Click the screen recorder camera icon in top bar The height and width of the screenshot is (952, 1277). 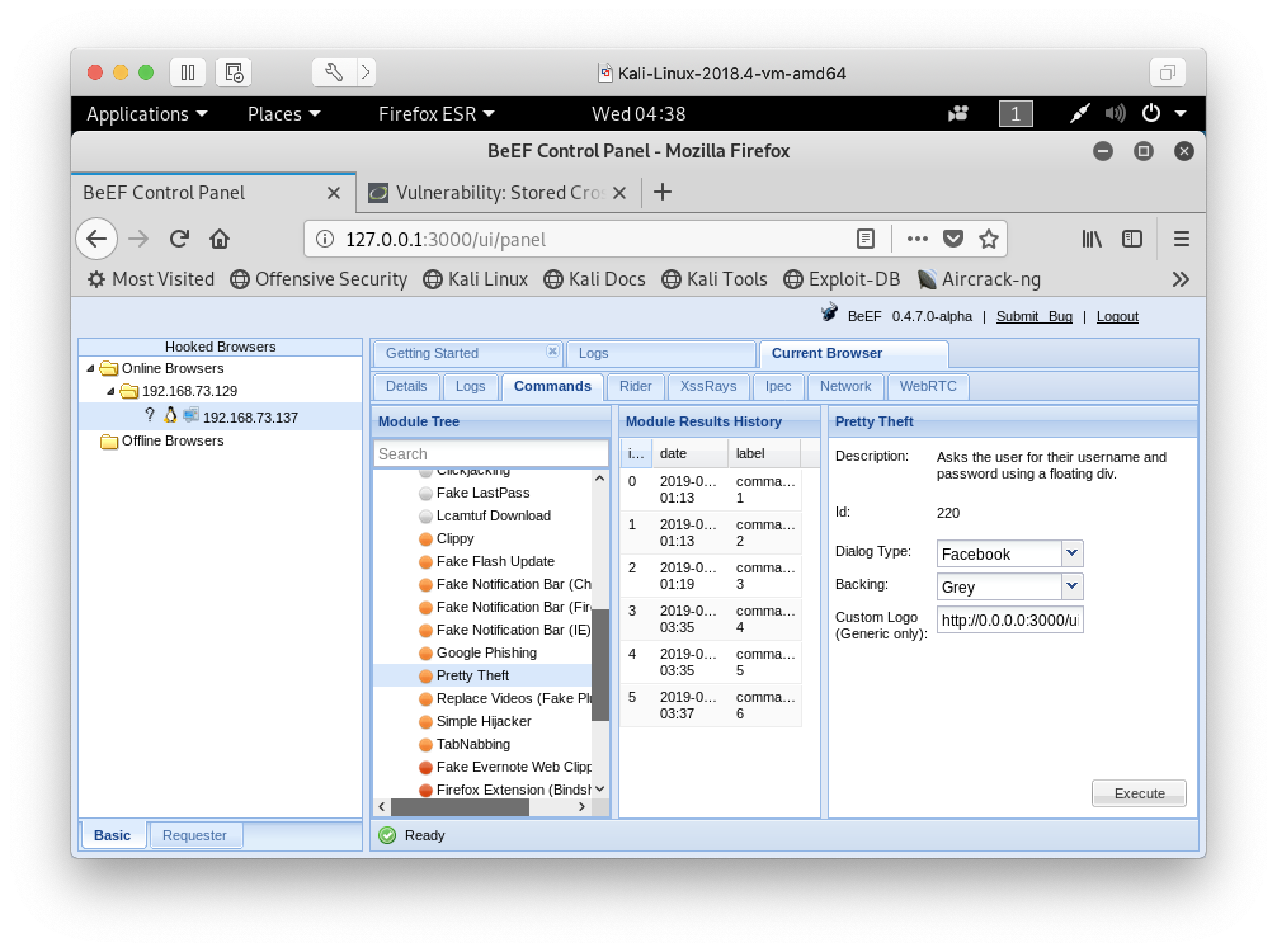(x=958, y=114)
